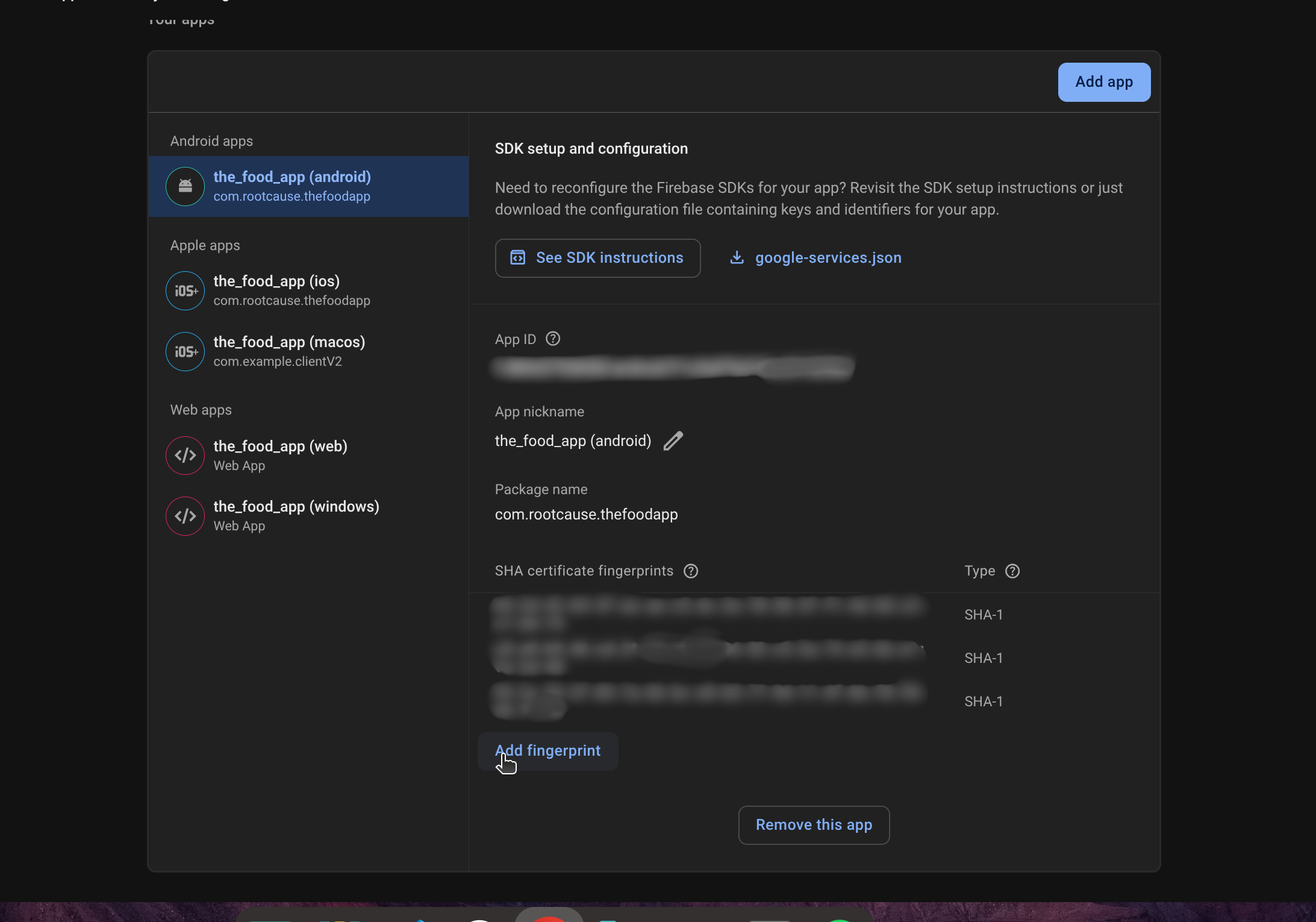Open the Type column help icon

click(x=1012, y=571)
